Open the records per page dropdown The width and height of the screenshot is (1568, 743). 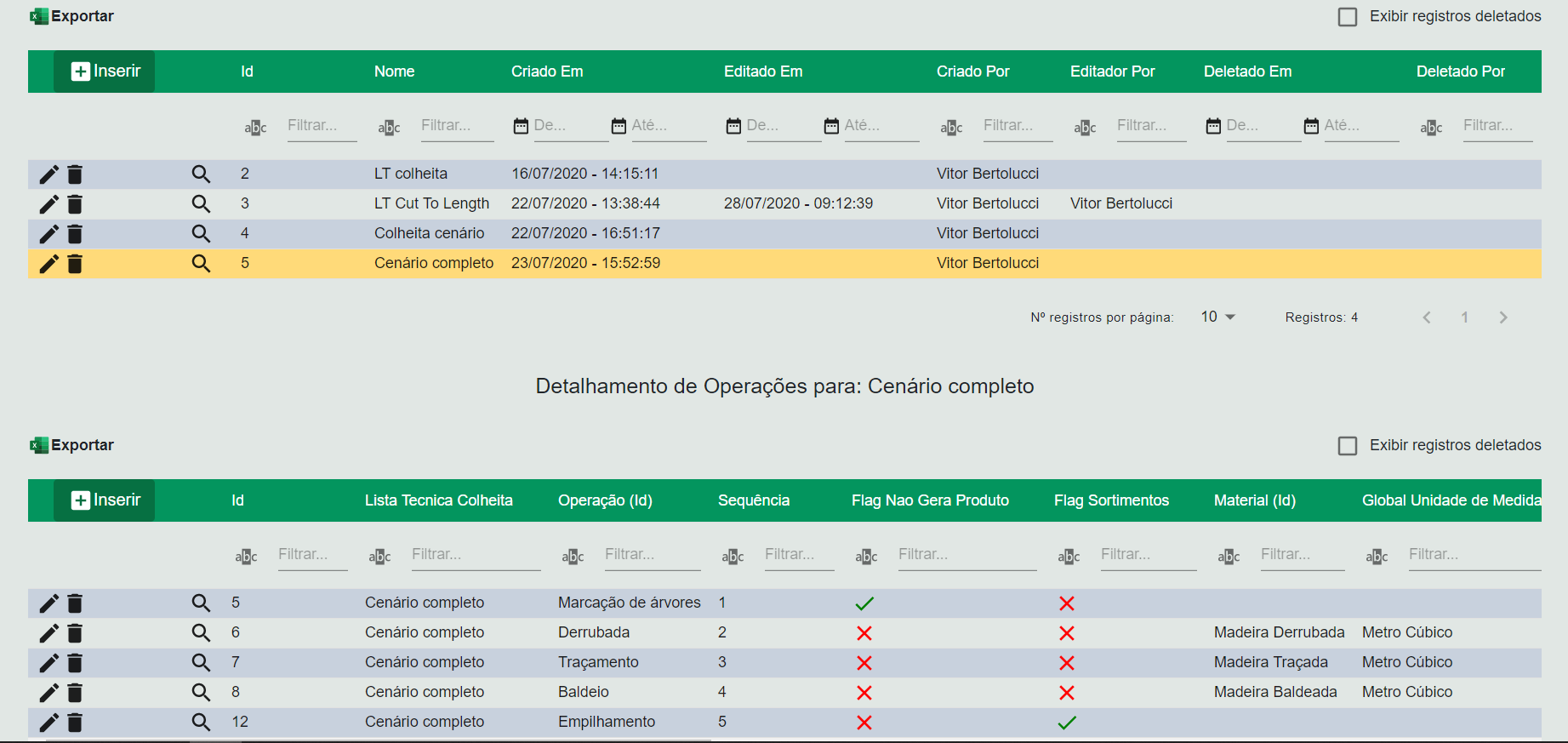tap(1217, 317)
